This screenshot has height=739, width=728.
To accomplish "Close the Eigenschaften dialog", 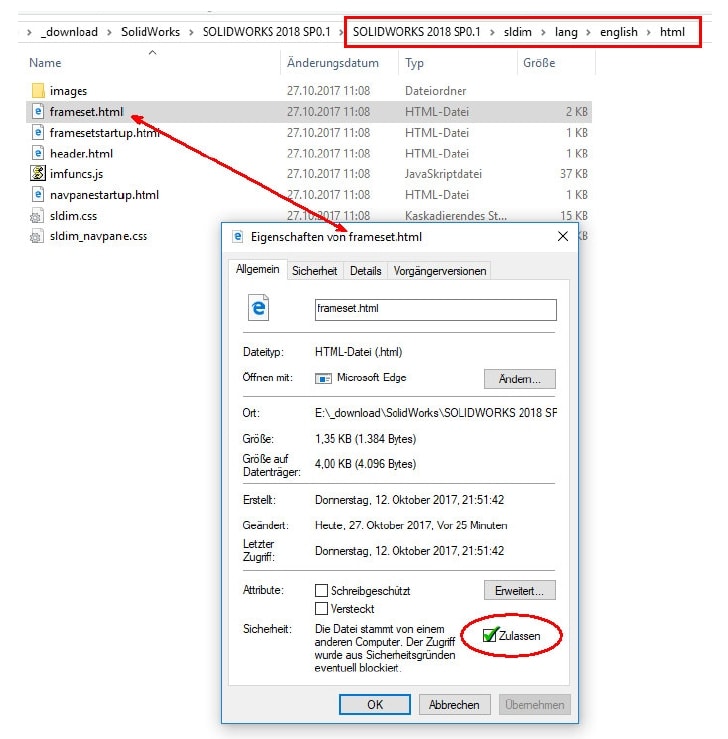I will pyautogui.click(x=563, y=236).
